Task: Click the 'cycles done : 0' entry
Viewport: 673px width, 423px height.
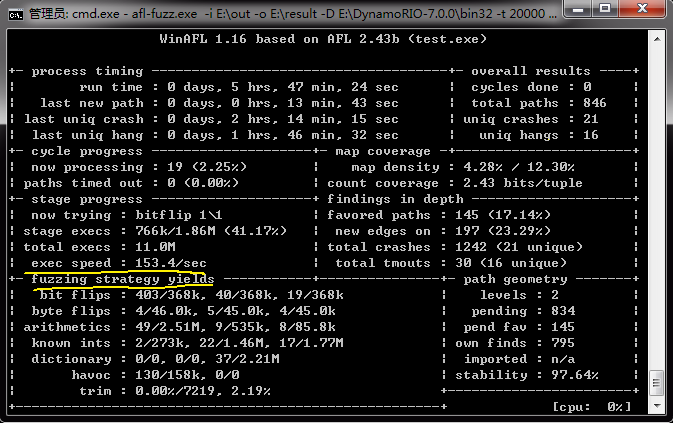Action: pos(531,87)
